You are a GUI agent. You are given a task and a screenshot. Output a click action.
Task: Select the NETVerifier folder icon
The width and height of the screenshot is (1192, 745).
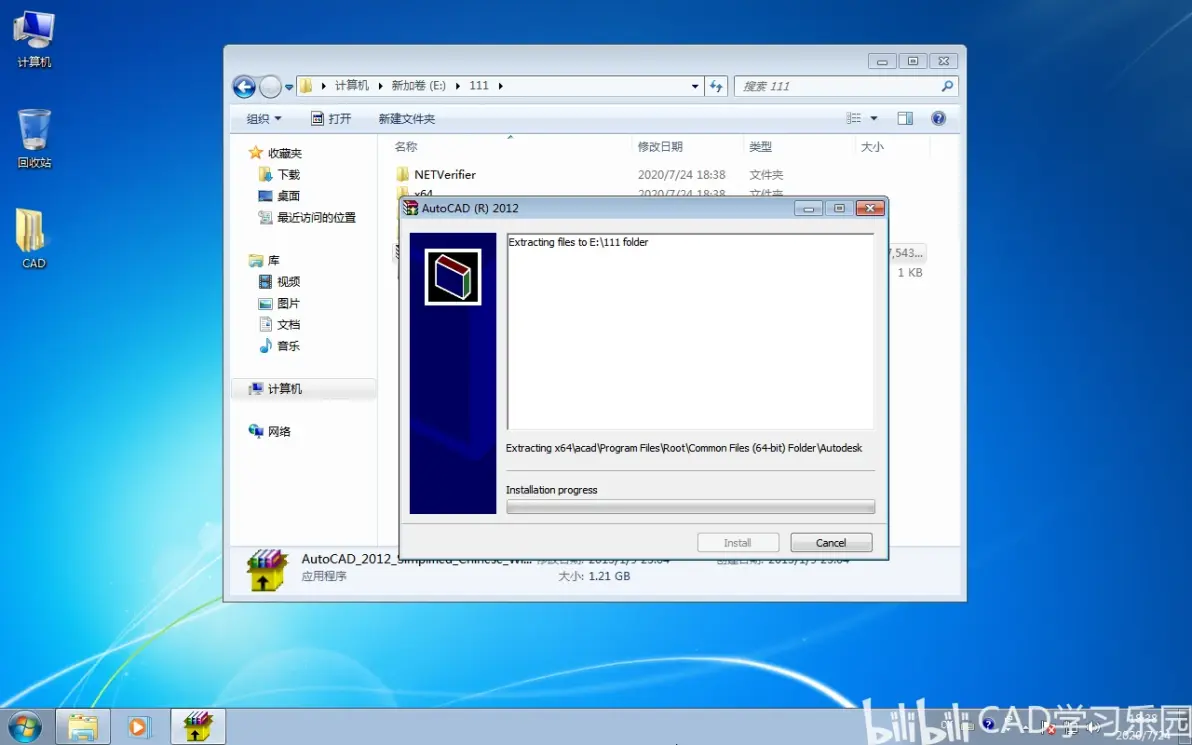pyautogui.click(x=403, y=174)
